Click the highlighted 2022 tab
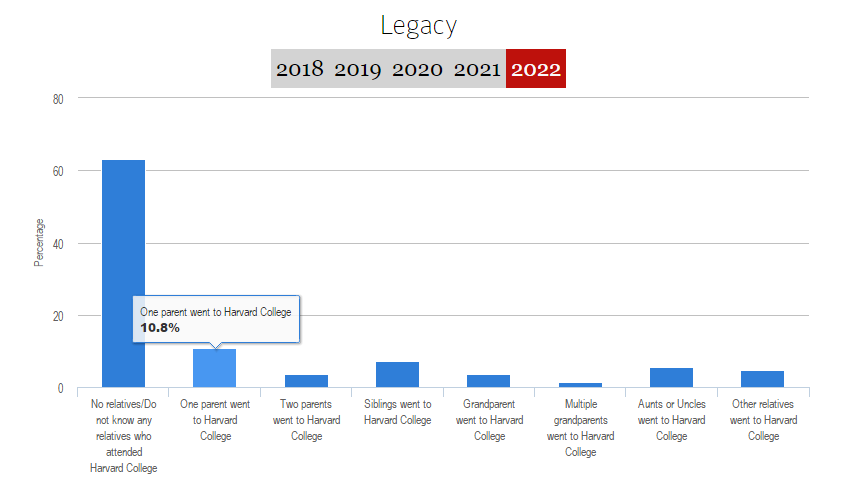 [x=536, y=69]
